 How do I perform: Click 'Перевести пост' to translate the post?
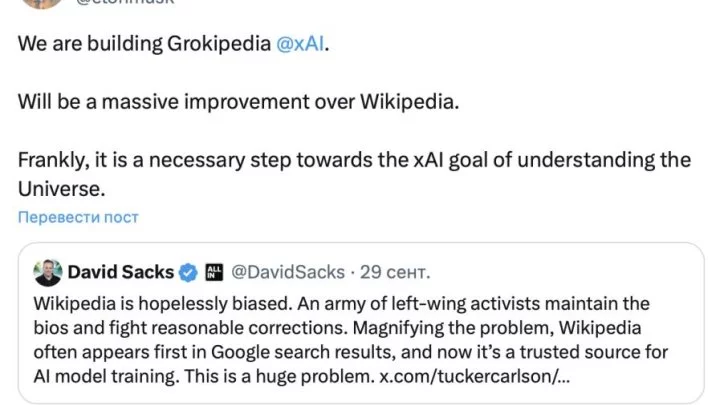click(77, 217)
